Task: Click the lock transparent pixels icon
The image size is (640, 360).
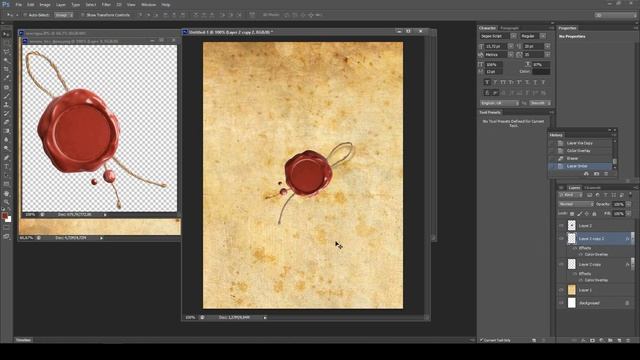Action: click(572, 214)
